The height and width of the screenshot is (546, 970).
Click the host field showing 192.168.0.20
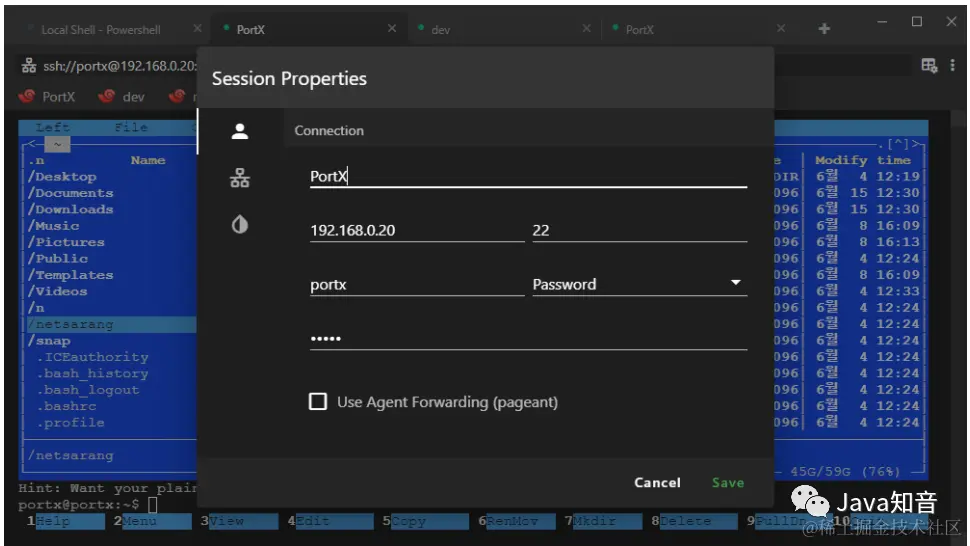pos(417,231)
